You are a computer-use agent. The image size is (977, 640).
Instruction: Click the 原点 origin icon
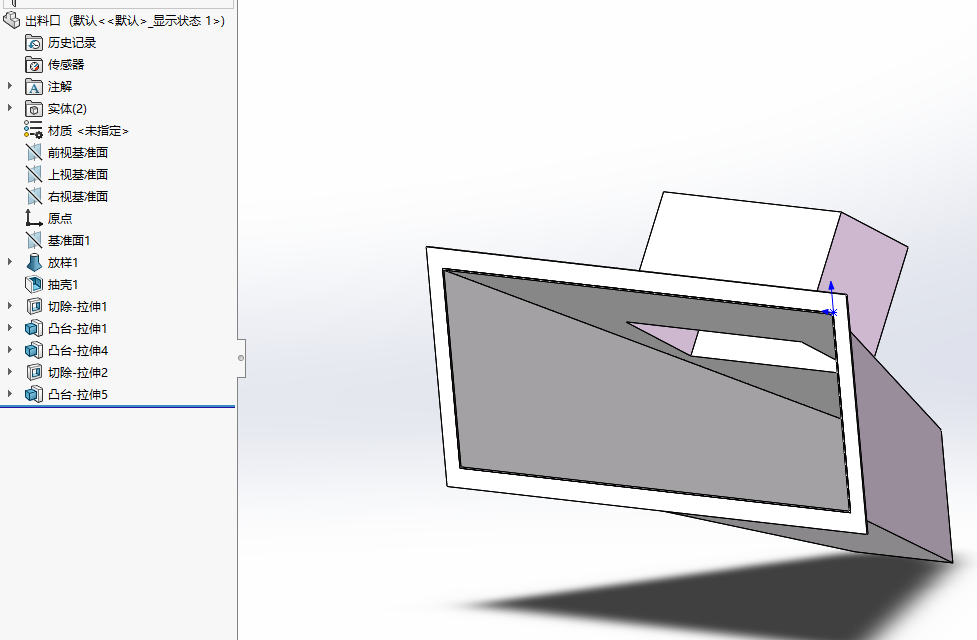pos(34,218)
